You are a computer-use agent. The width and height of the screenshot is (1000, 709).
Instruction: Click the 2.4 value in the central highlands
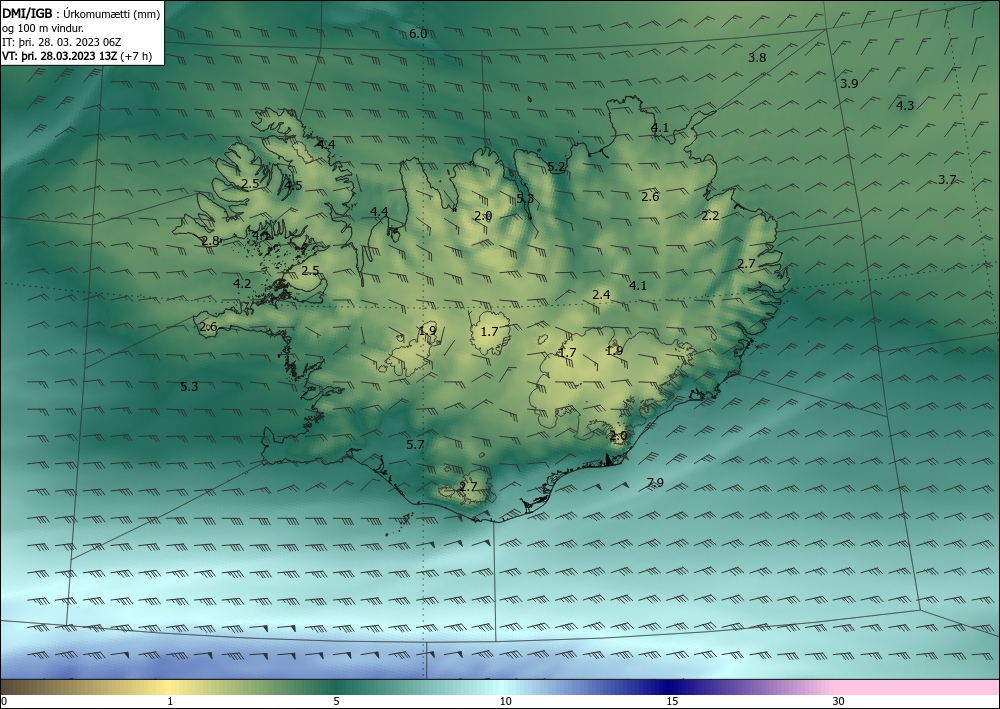pyautogui.click(x=601, y=295)
